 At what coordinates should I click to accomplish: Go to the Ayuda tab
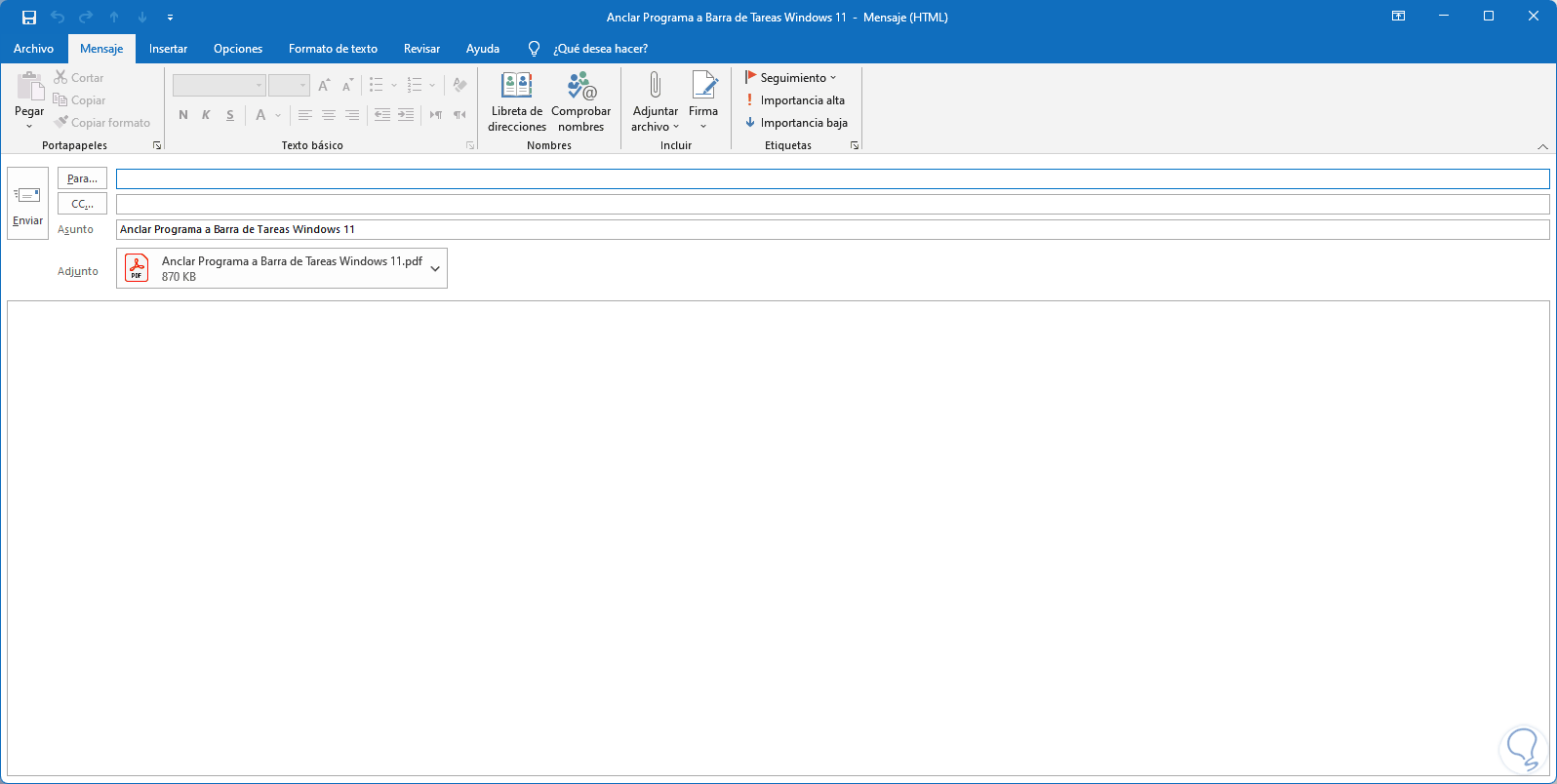click(483, 49)
